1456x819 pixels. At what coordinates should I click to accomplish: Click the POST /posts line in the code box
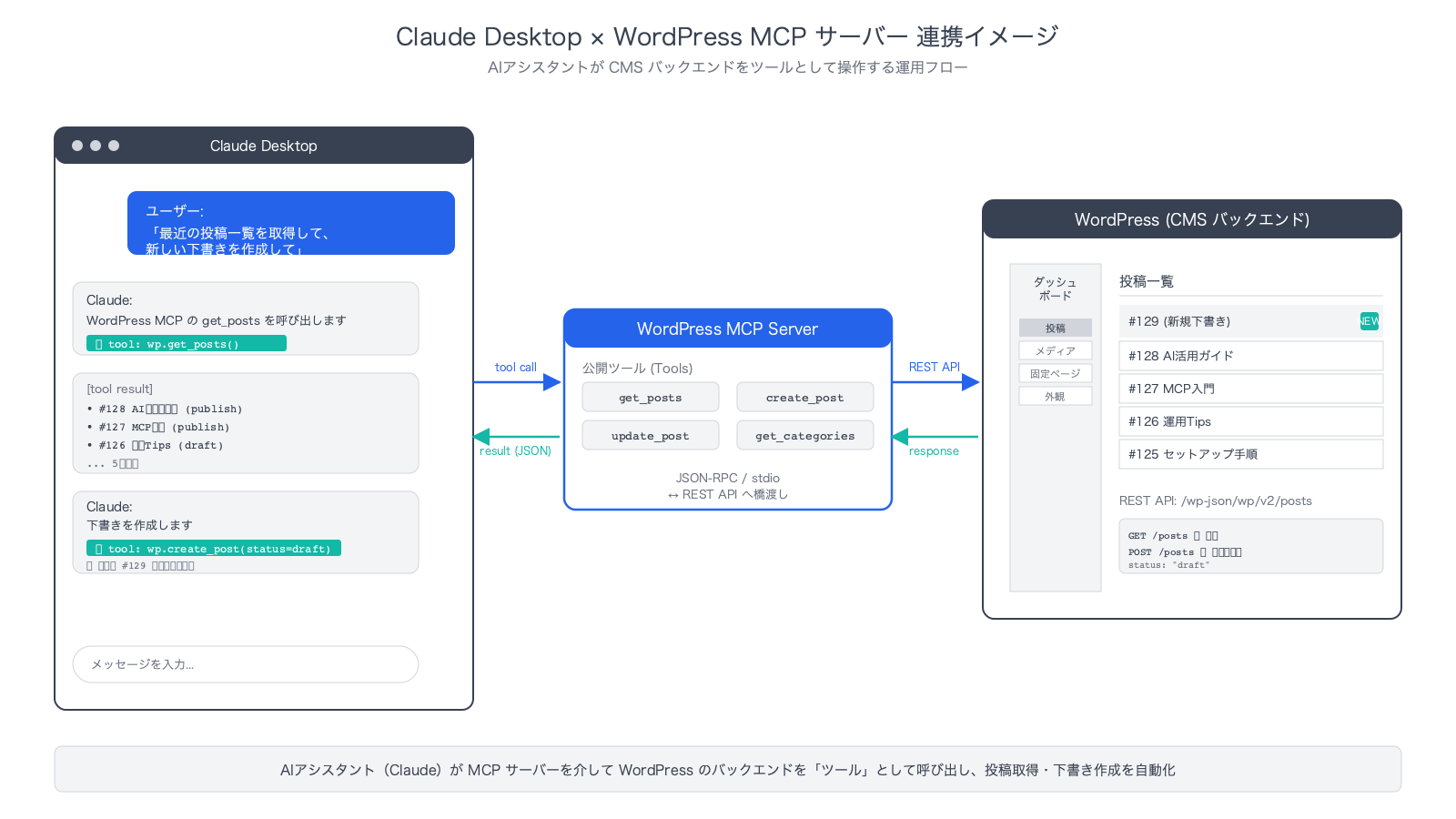1185,552
